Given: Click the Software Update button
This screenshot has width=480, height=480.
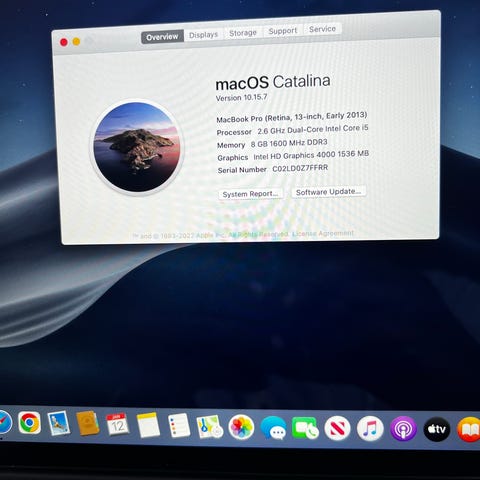Looking at the screenshot, I should coord(329,192).
